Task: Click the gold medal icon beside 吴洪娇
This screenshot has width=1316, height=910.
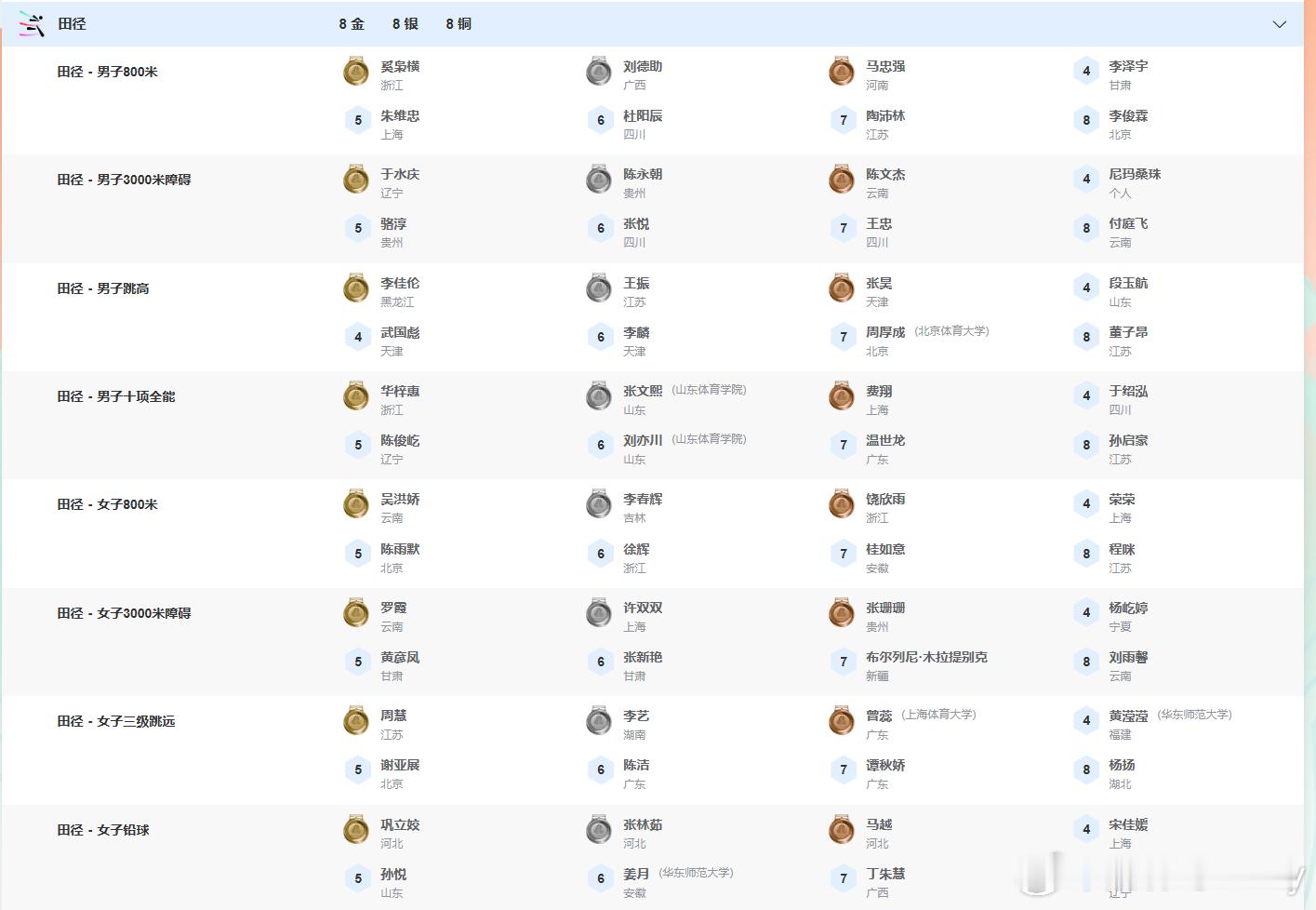Action: (356, 503)
